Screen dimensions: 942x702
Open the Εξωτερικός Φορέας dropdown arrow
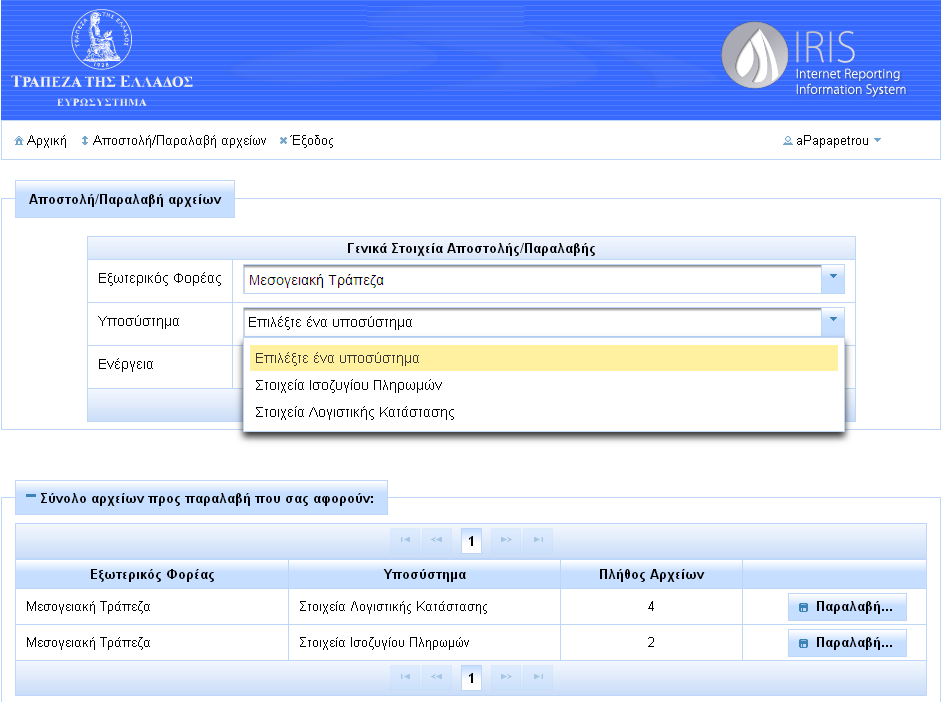833,279
